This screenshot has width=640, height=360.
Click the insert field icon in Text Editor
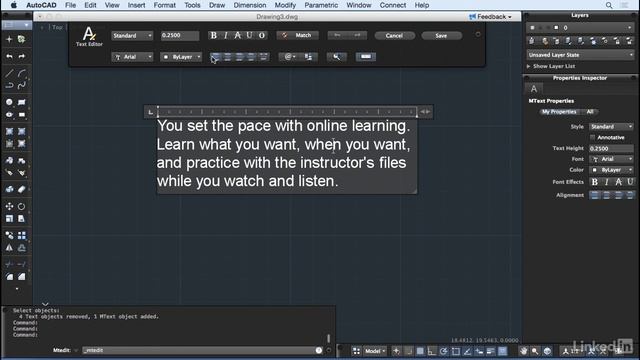pos(308,57)
